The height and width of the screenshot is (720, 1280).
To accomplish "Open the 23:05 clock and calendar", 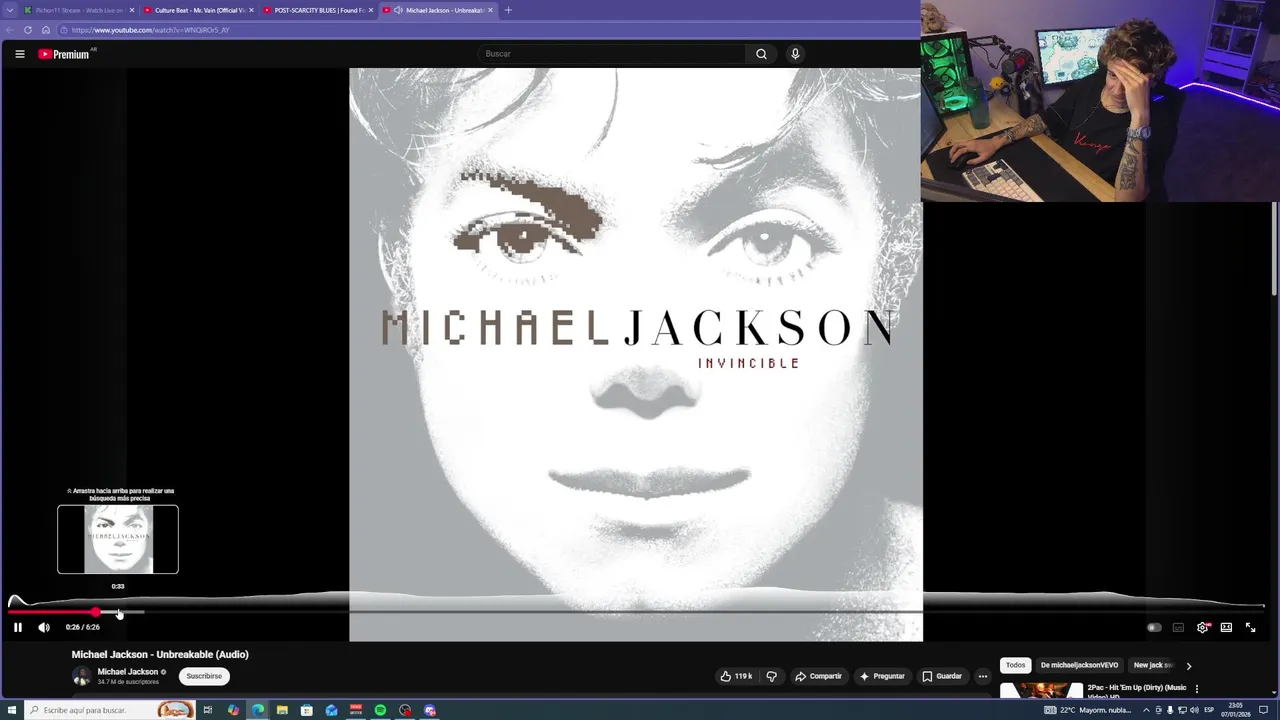I will click(x=1236, y=710).
